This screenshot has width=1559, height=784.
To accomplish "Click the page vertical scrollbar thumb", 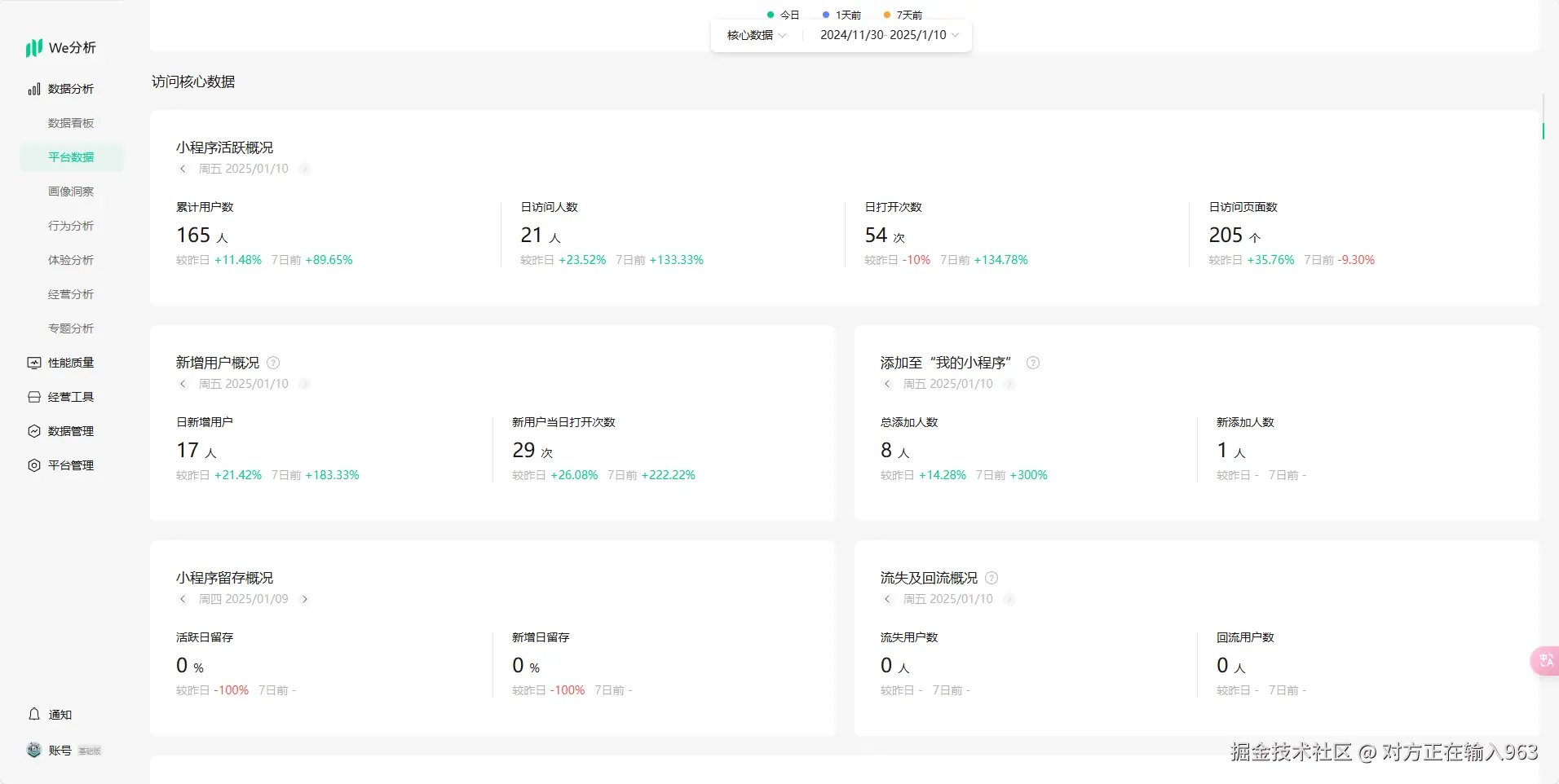I will pyautogui.click(x=1544, y=130).
